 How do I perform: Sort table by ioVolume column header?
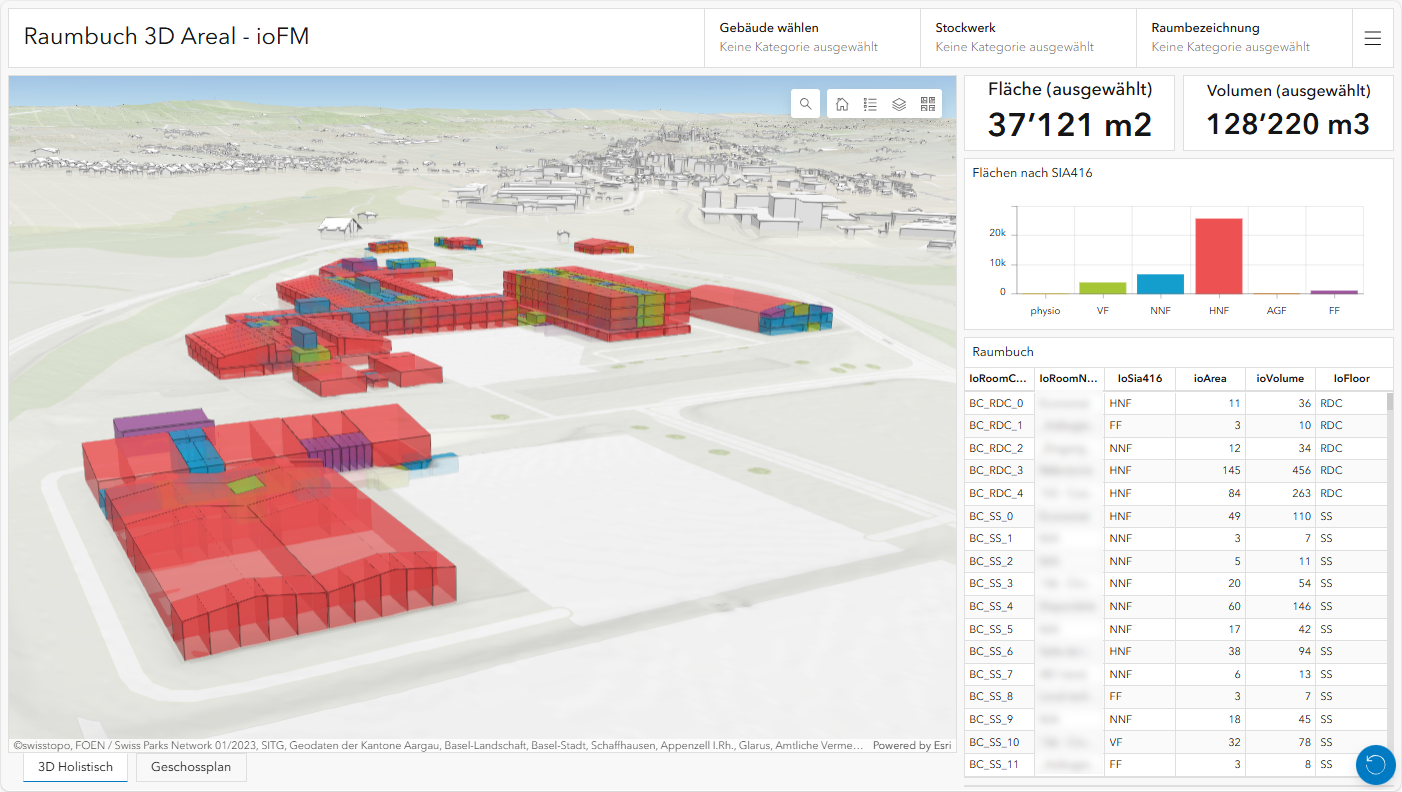1279,379
